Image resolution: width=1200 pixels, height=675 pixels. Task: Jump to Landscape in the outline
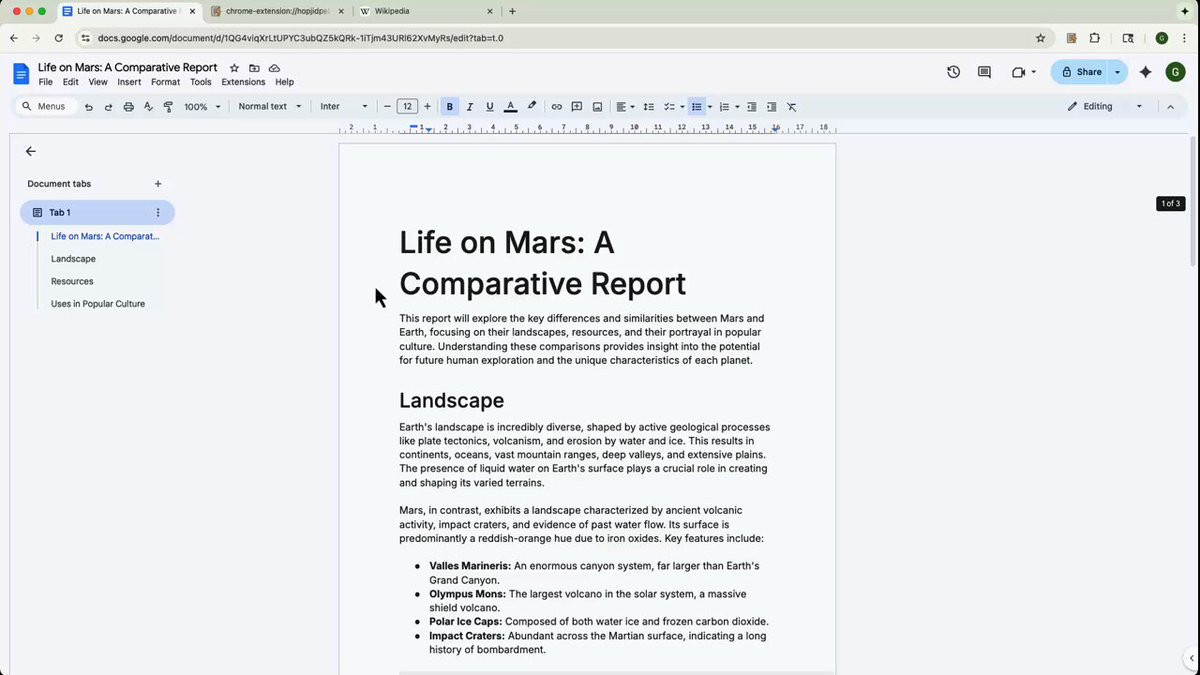coord(74,259)
